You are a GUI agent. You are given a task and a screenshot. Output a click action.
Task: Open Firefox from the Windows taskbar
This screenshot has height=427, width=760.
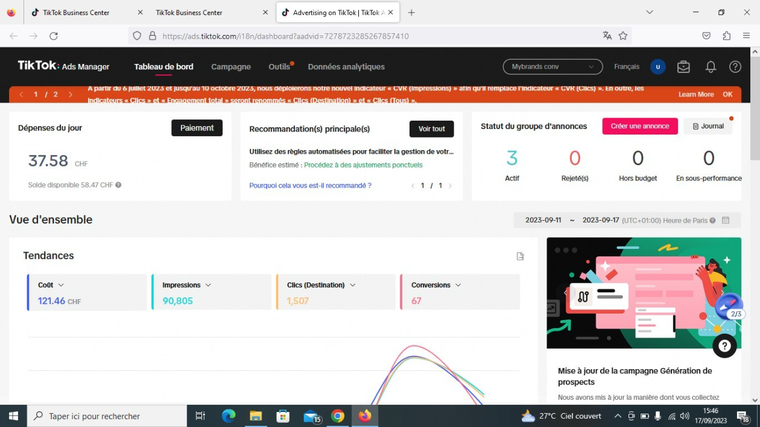tap(365, 416)
